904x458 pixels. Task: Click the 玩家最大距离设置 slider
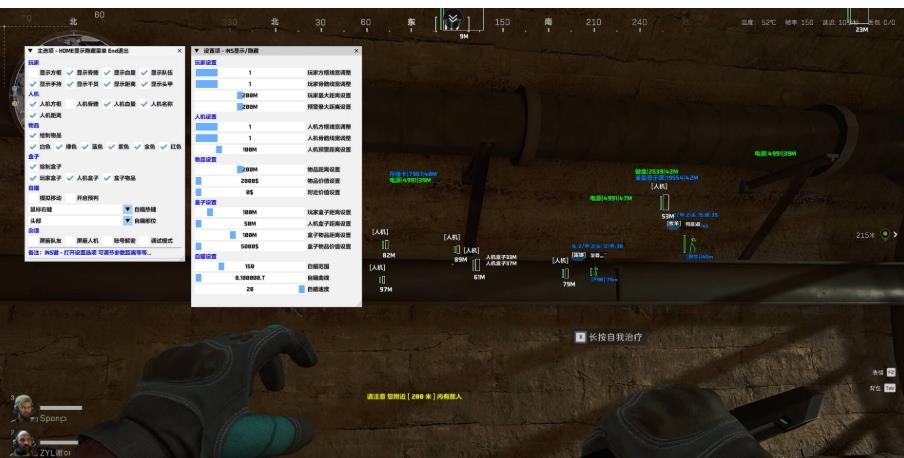point(250,95)
